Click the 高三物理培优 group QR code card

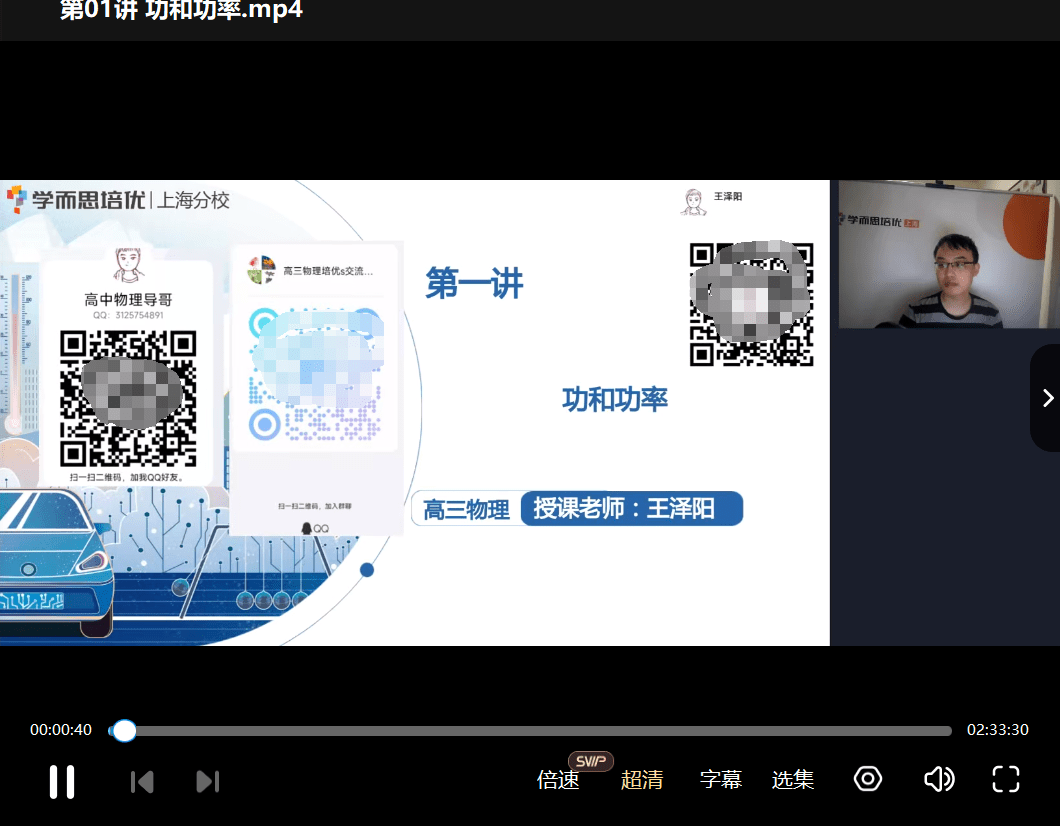pyautogui.click(x=314, y=388)
